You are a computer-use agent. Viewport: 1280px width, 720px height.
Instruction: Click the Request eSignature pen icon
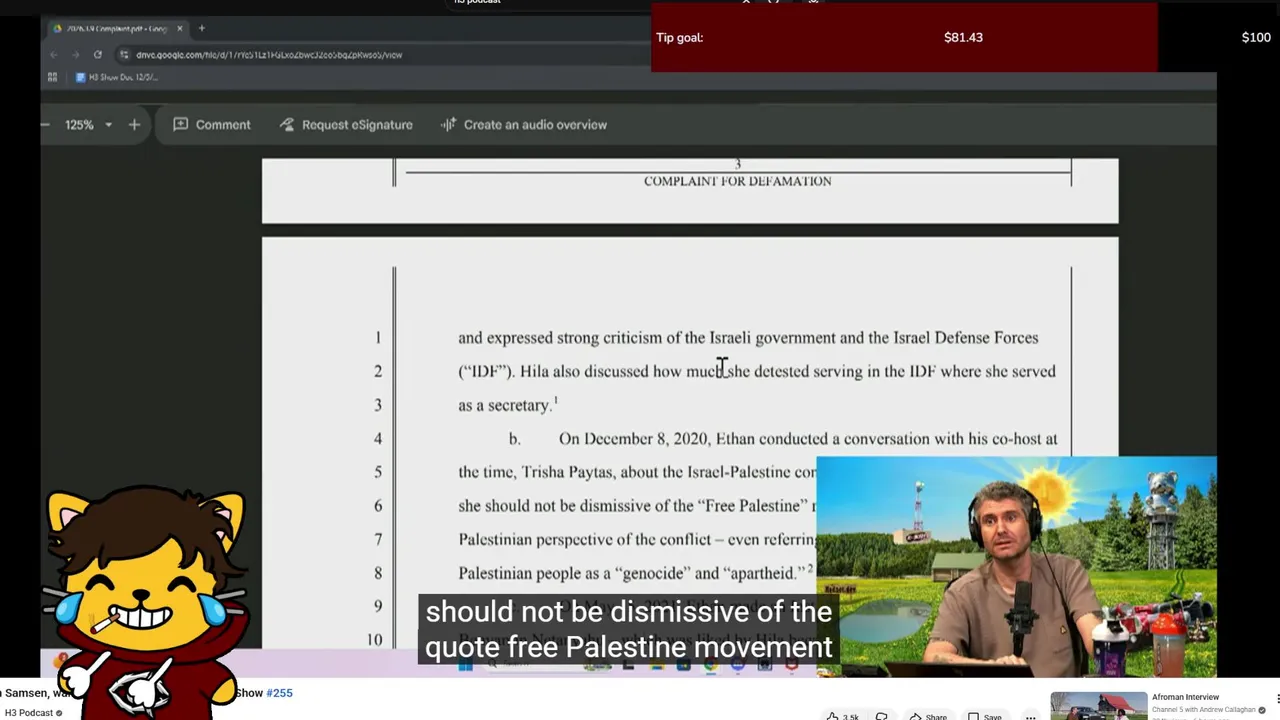click(287, 125)
